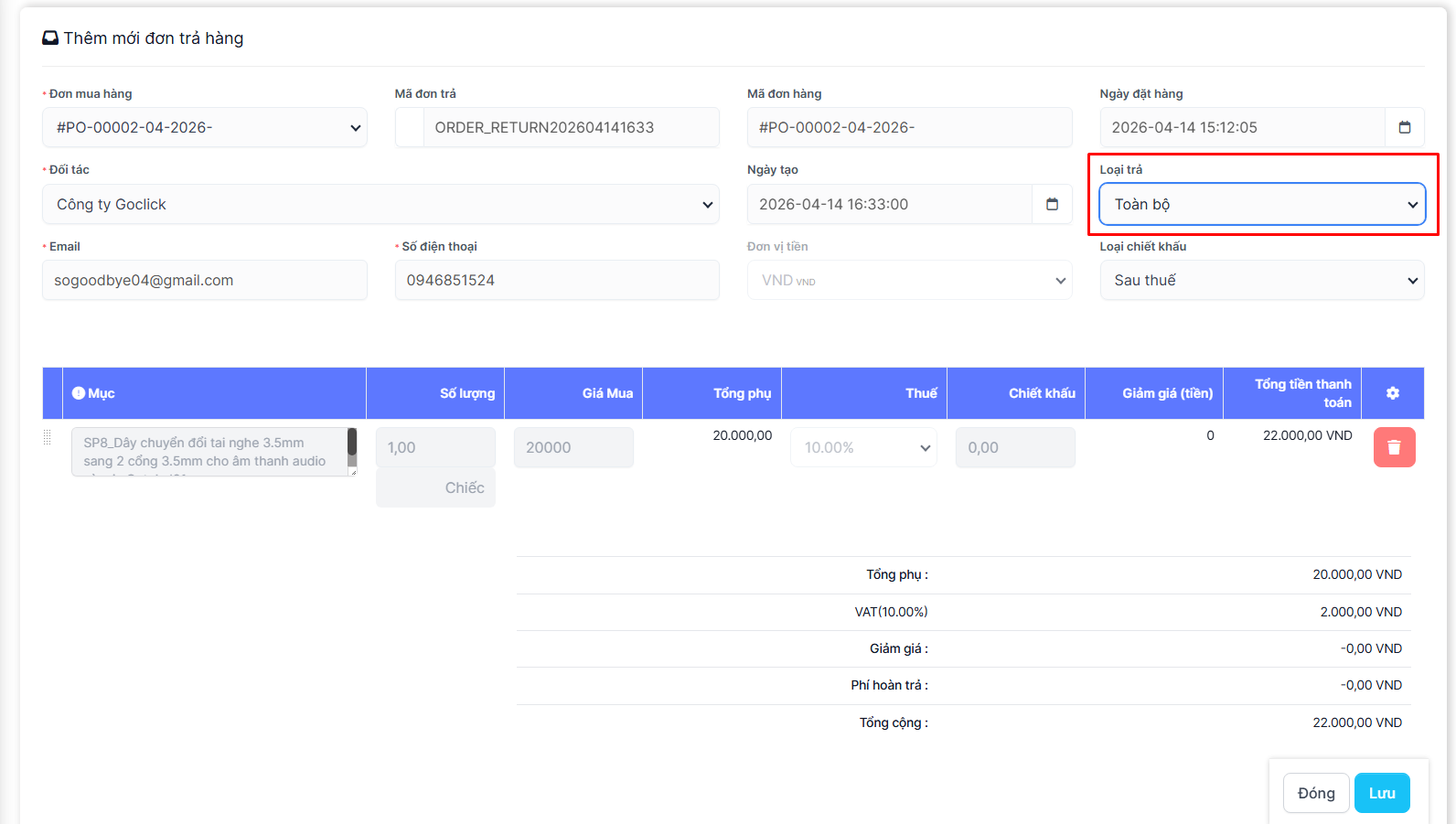Click the drag handle on the item row
Screen dimensions: 1456x824
tap(48, 438)
